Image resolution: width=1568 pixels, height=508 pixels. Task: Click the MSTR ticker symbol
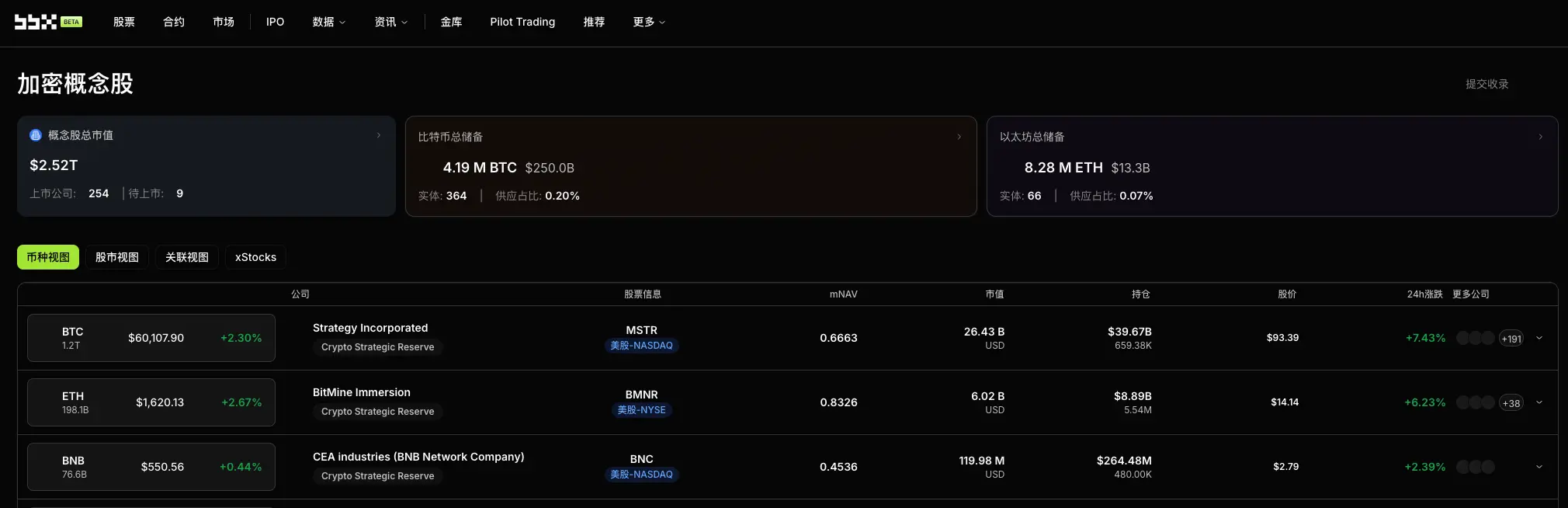pyautogui.click(x=642, y=330)
